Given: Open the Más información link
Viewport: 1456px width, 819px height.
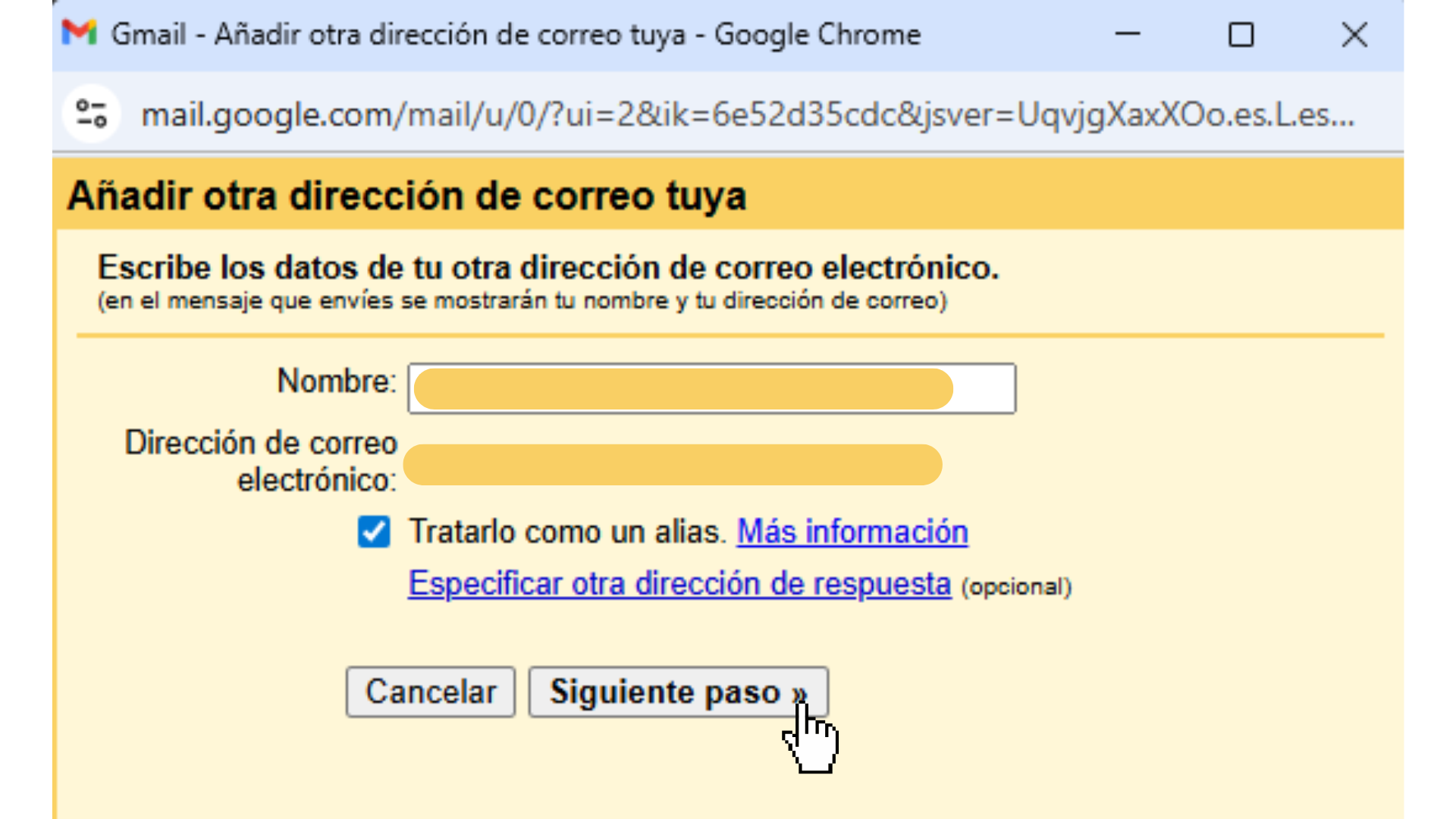Looking at the screenshot, I should (x=852, y=532).
